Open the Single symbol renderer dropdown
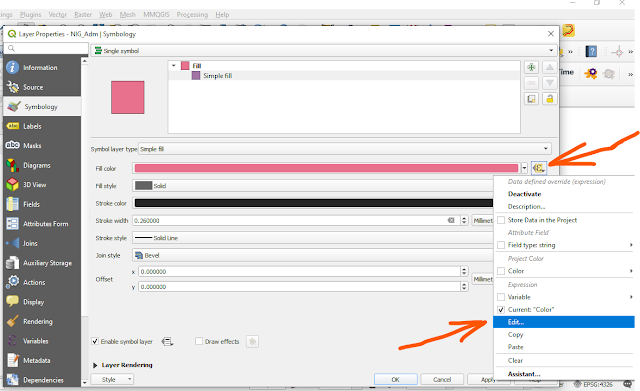 point(324,51)
